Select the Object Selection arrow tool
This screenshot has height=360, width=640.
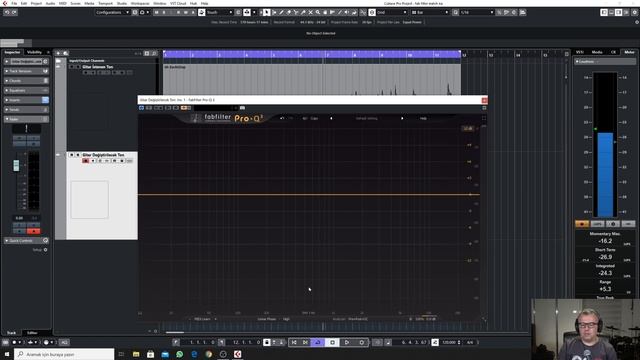(x=267, y=12)
